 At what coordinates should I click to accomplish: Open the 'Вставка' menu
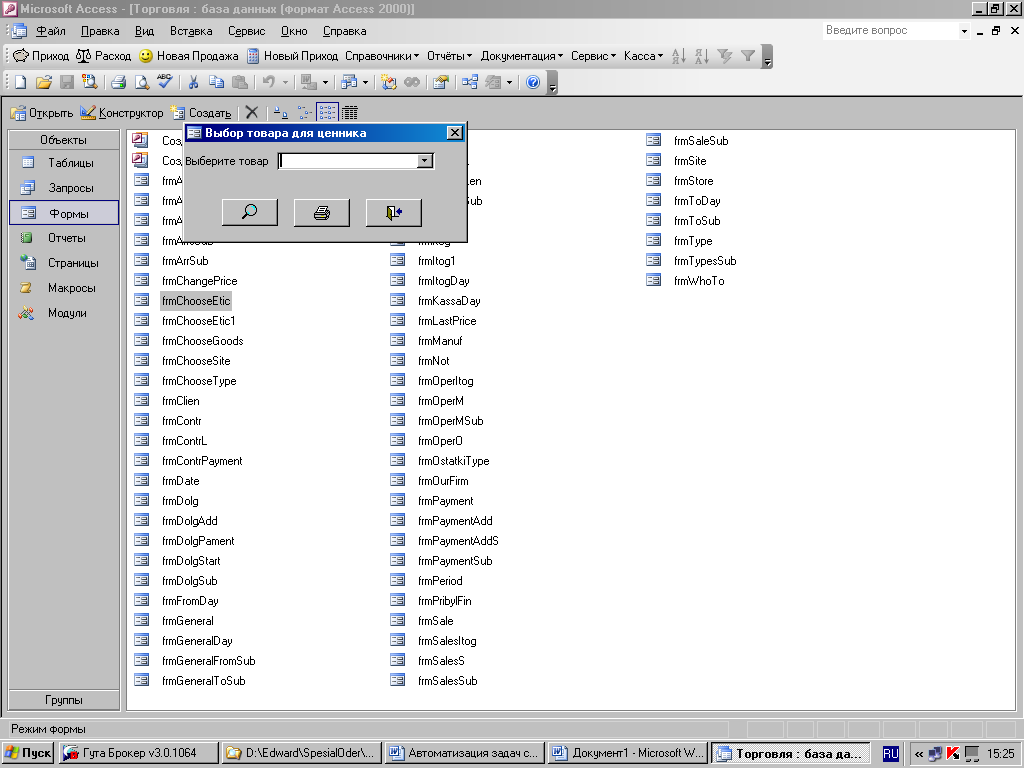191,31
